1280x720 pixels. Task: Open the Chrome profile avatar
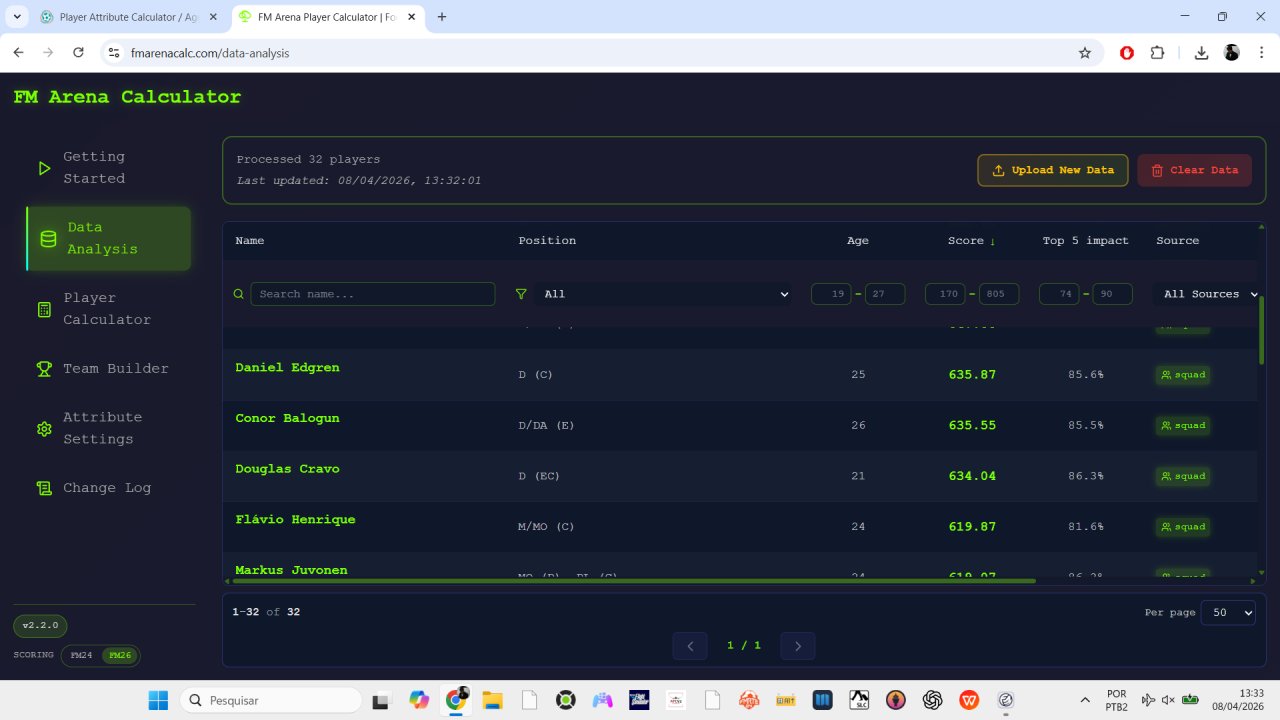coord(1232,53)
